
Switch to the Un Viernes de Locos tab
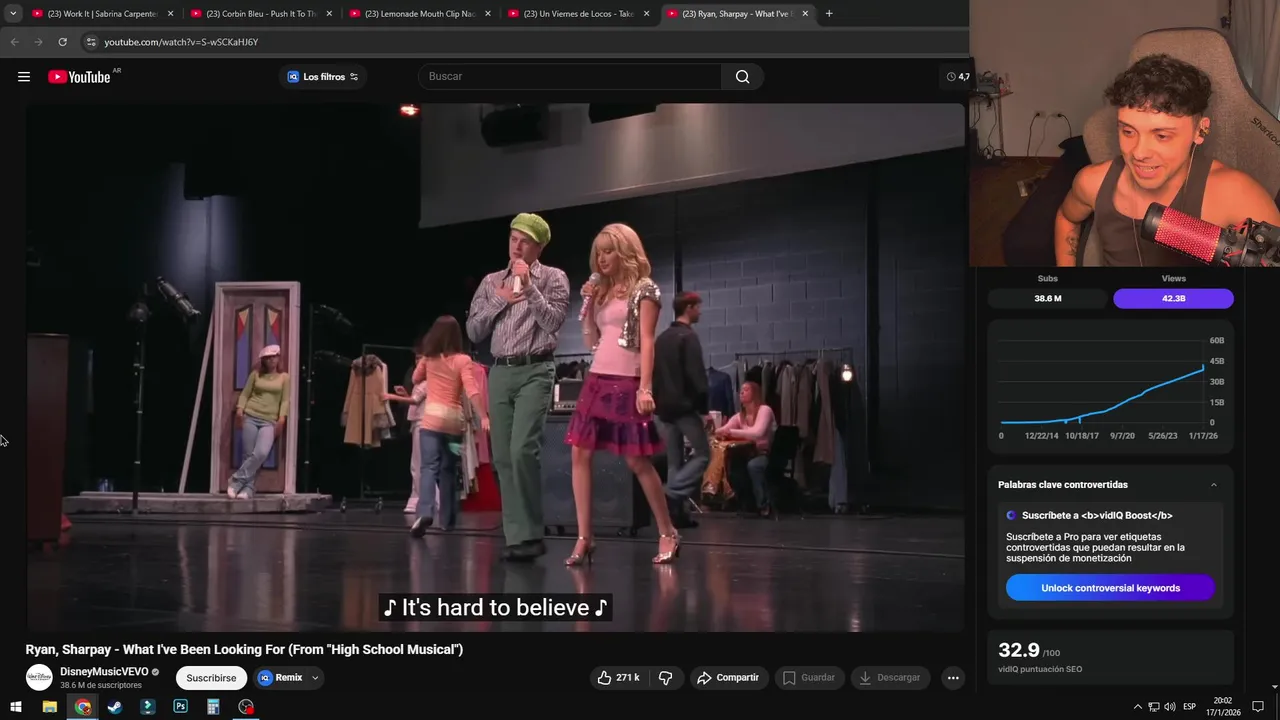pyautogui.click(x=578, y=14)
